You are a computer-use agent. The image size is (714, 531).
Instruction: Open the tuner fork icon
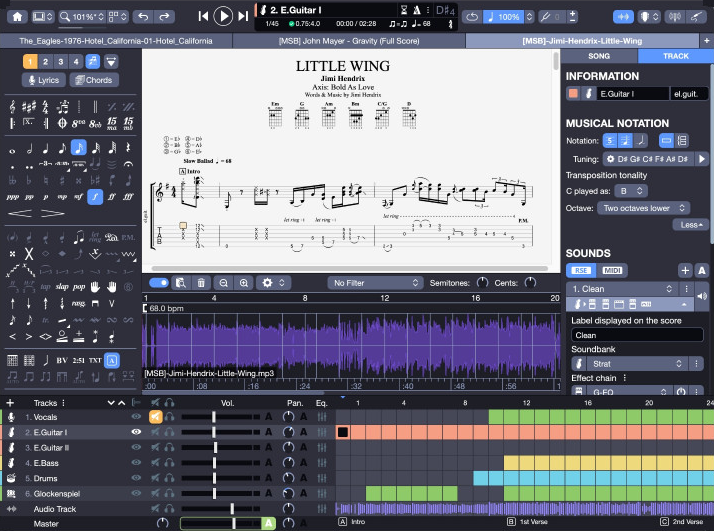pyautogui.click(x=545, y=17)
